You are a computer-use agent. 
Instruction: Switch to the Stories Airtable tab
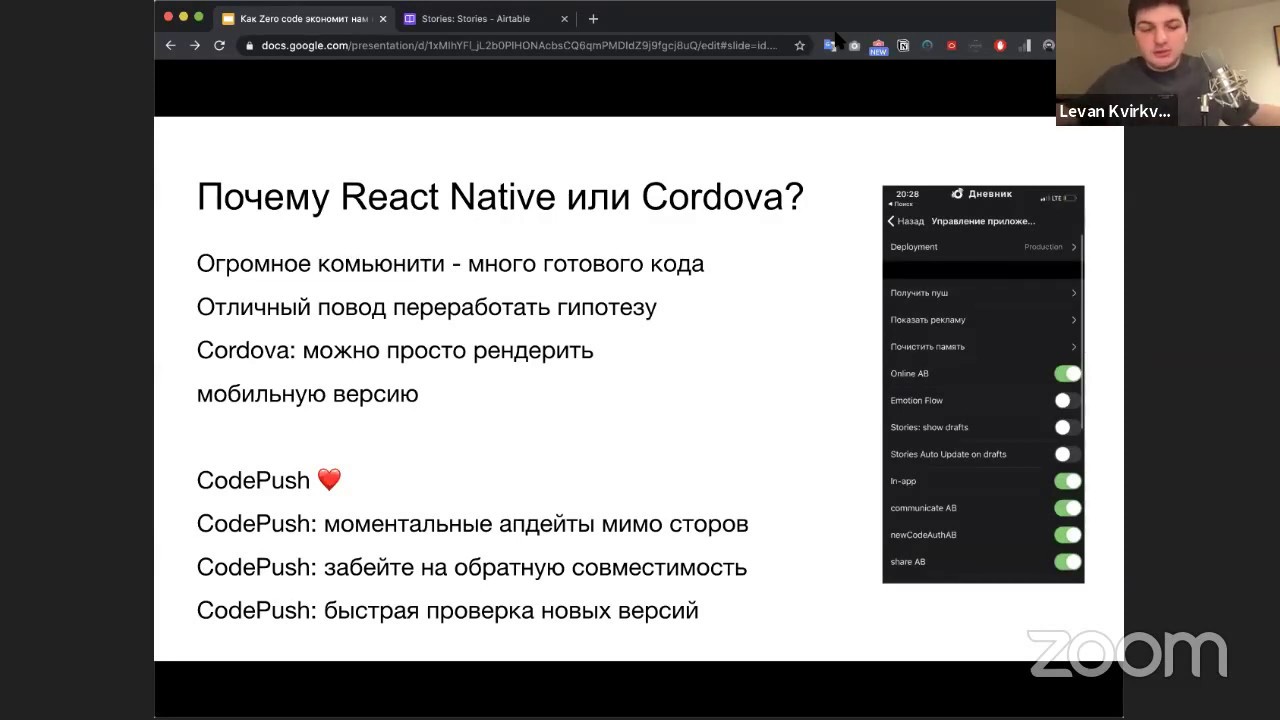click(x=485, y=18)
